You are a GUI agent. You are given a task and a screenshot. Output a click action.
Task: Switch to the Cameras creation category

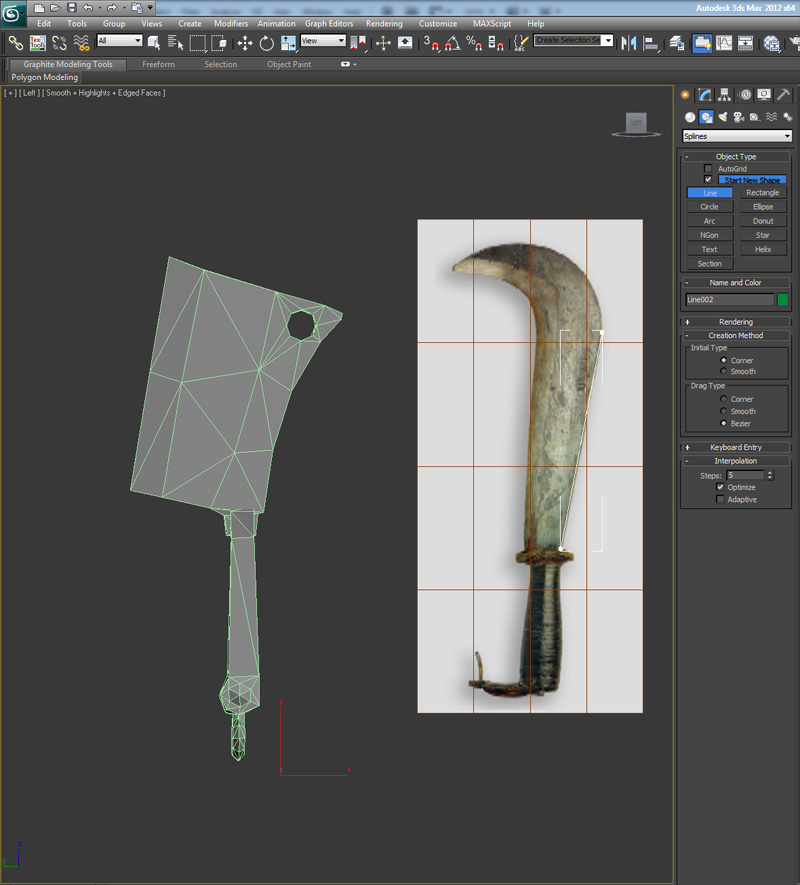point(738,117)
